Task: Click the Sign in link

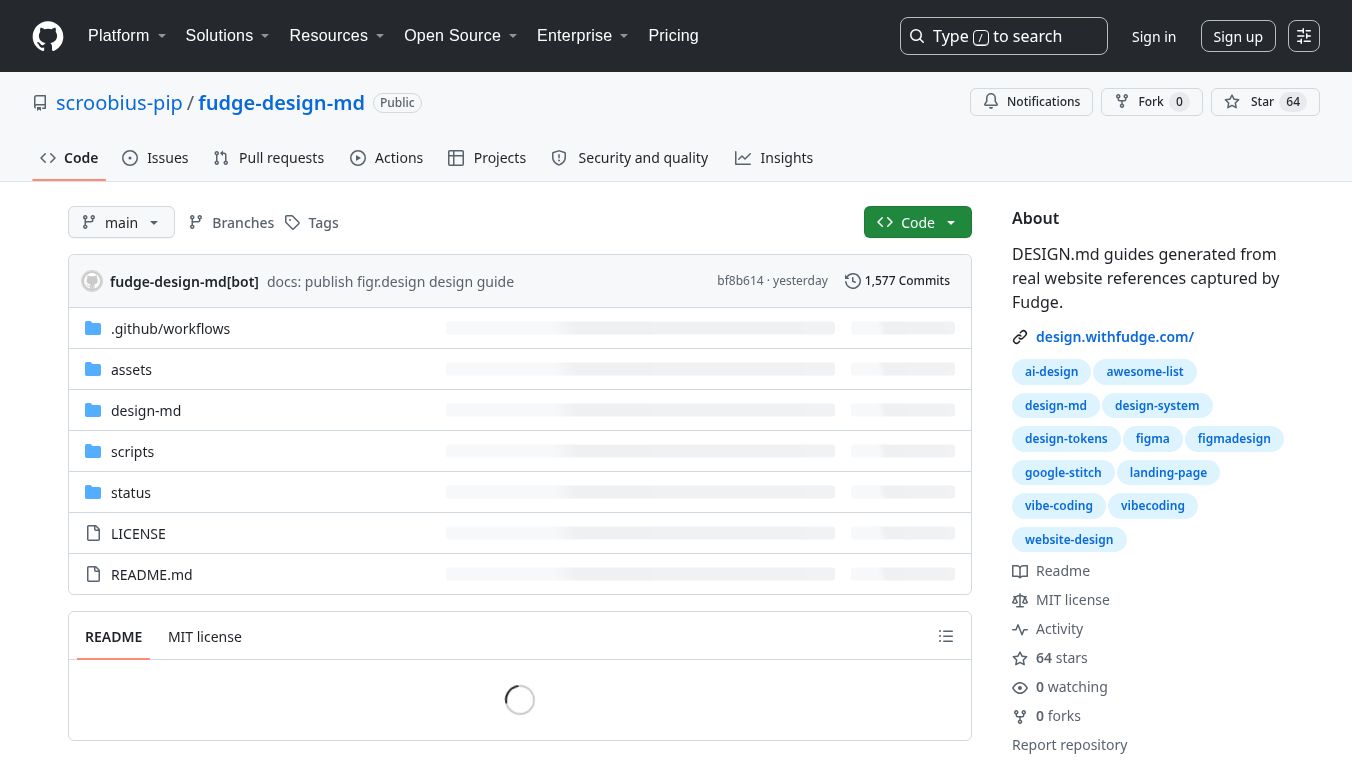Action: (x=1154, y=36)
